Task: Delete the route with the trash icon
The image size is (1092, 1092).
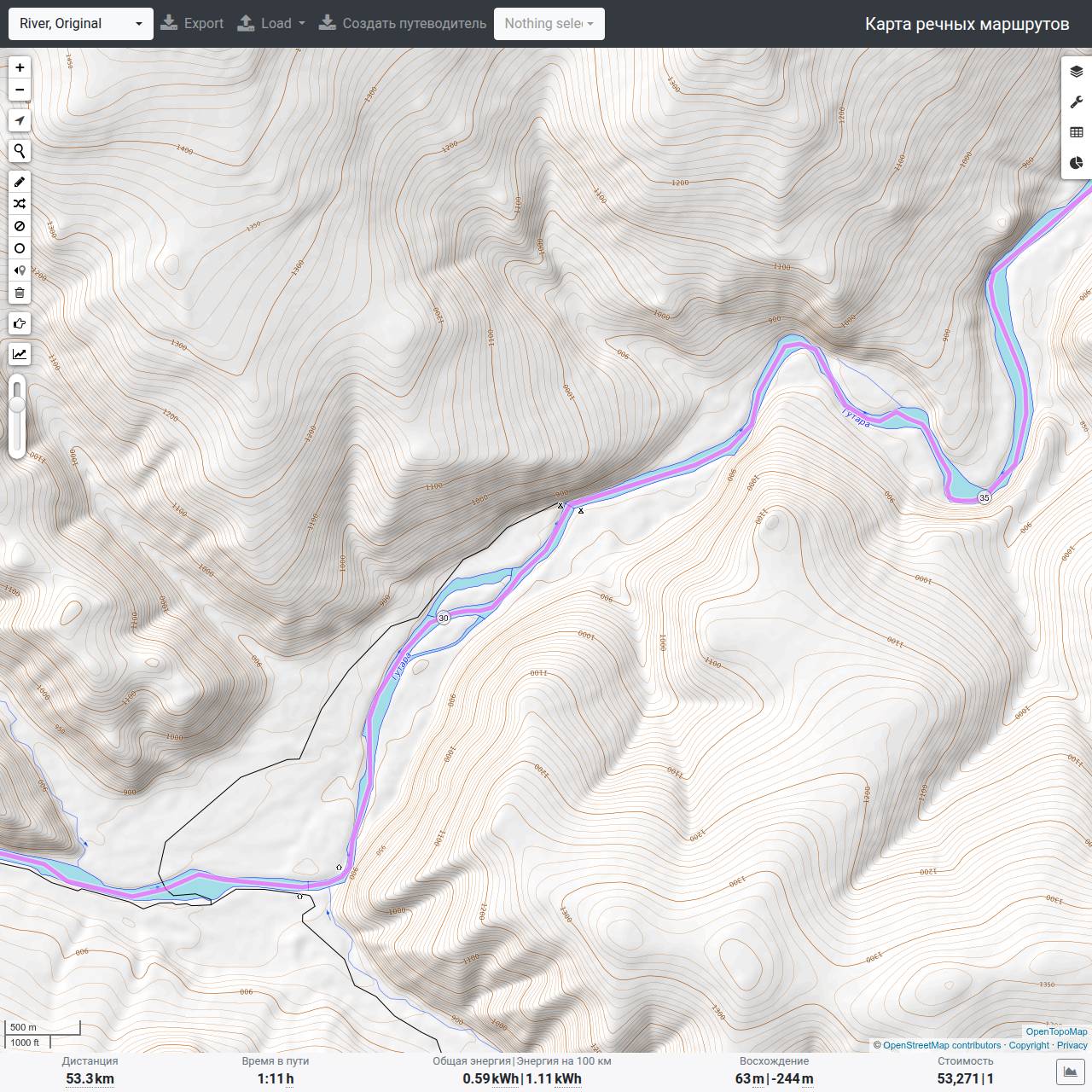Action: pyautogui.click(x=20, y=293)
